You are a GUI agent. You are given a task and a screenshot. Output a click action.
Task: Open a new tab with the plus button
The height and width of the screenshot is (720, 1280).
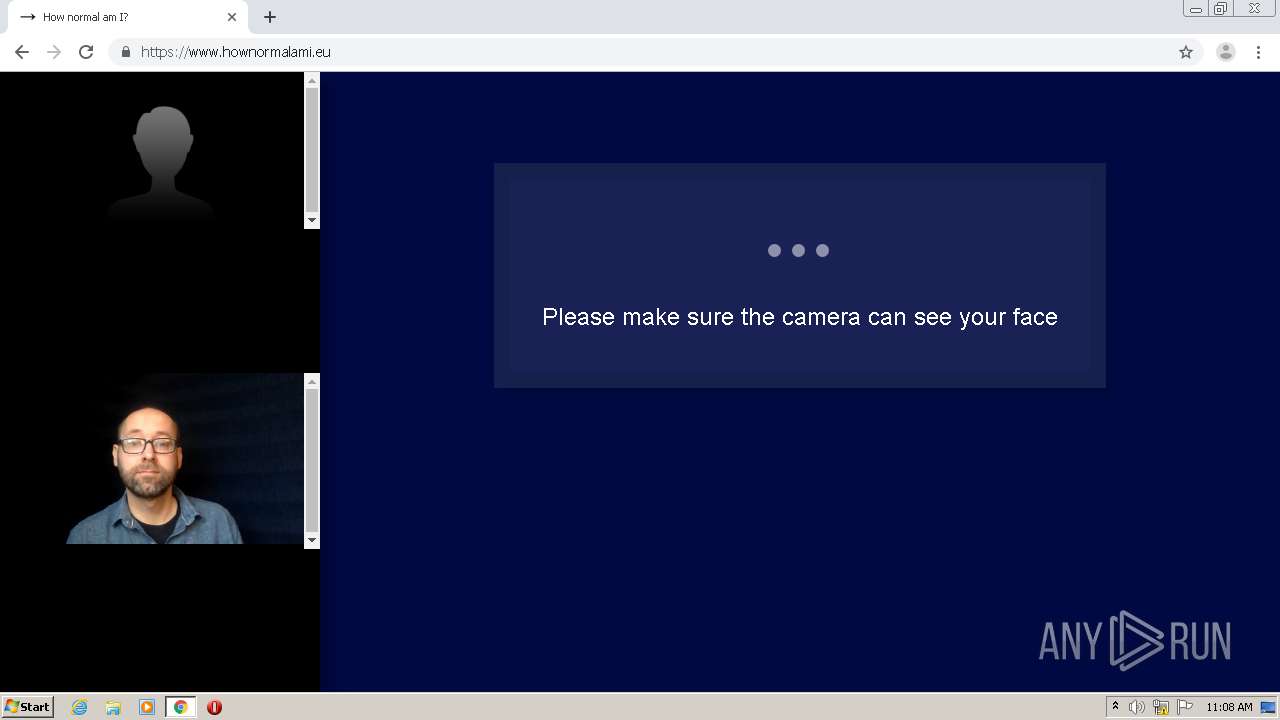click(270, 17)
